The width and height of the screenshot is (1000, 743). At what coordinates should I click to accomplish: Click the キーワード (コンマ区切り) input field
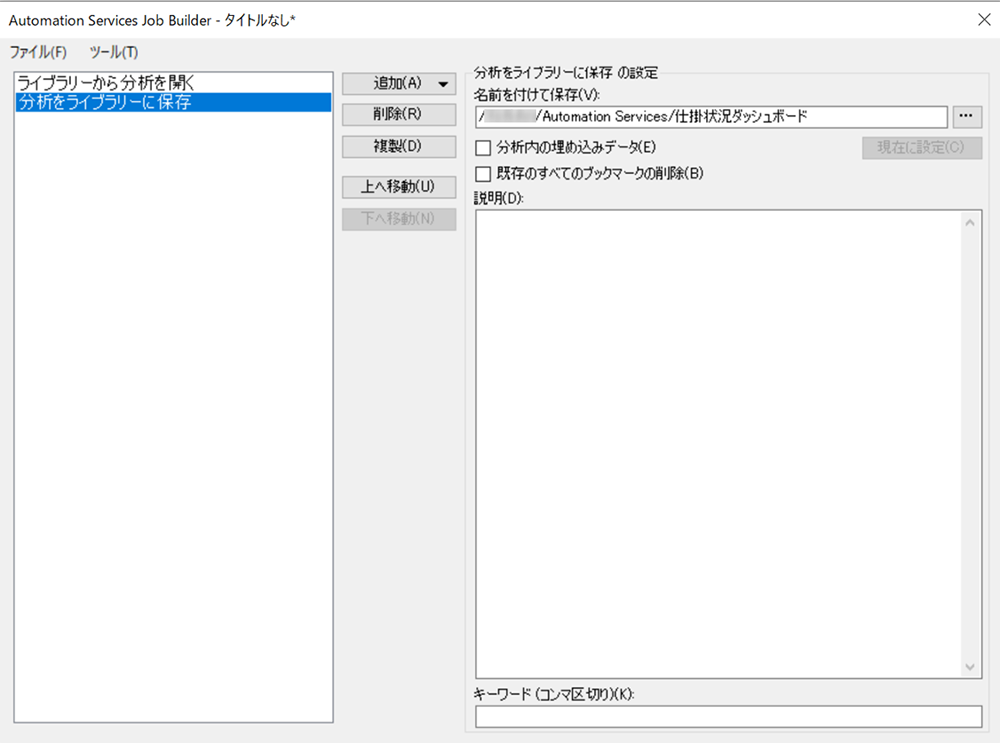(x=728, y=716)
